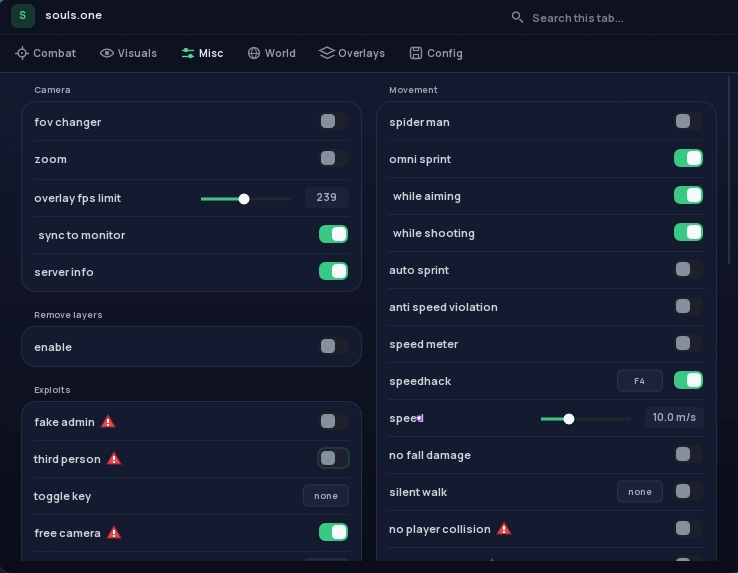Click warning icon next to fake admin

(108, 421)
